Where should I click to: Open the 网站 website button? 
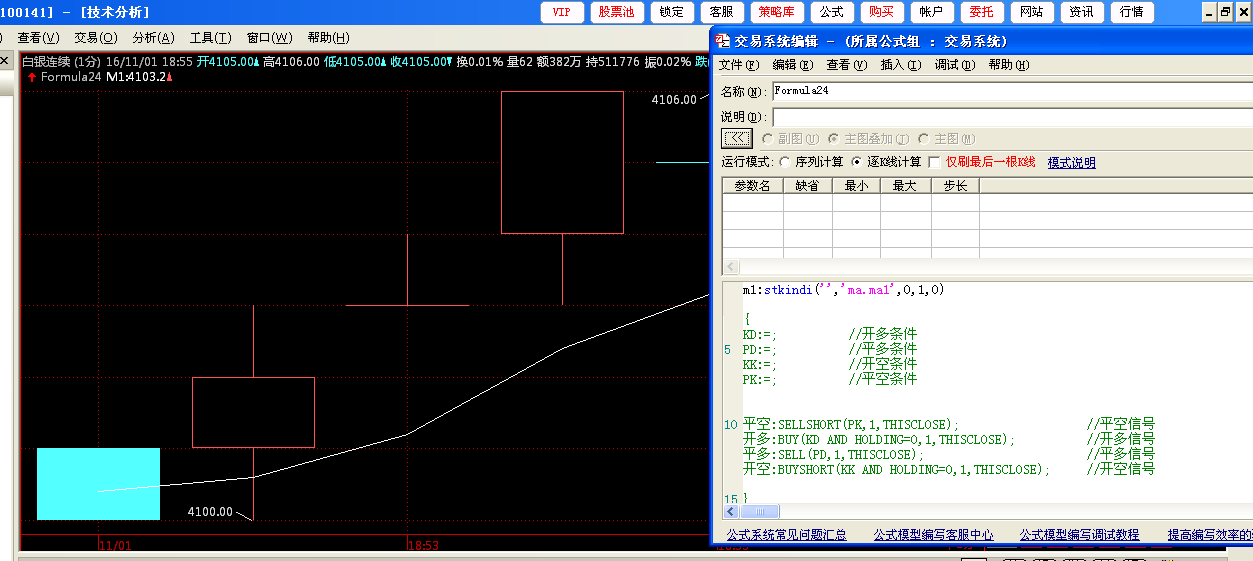(x=1031, y=12)
